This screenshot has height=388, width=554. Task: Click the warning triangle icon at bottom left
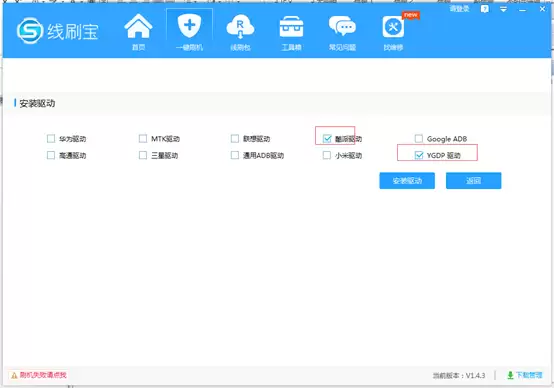tap(14, 376)
